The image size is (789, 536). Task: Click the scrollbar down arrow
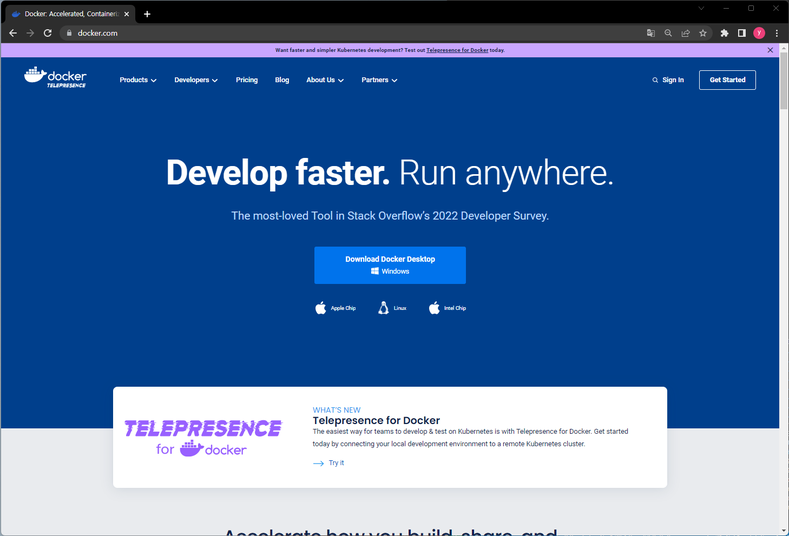click(784, 530)
